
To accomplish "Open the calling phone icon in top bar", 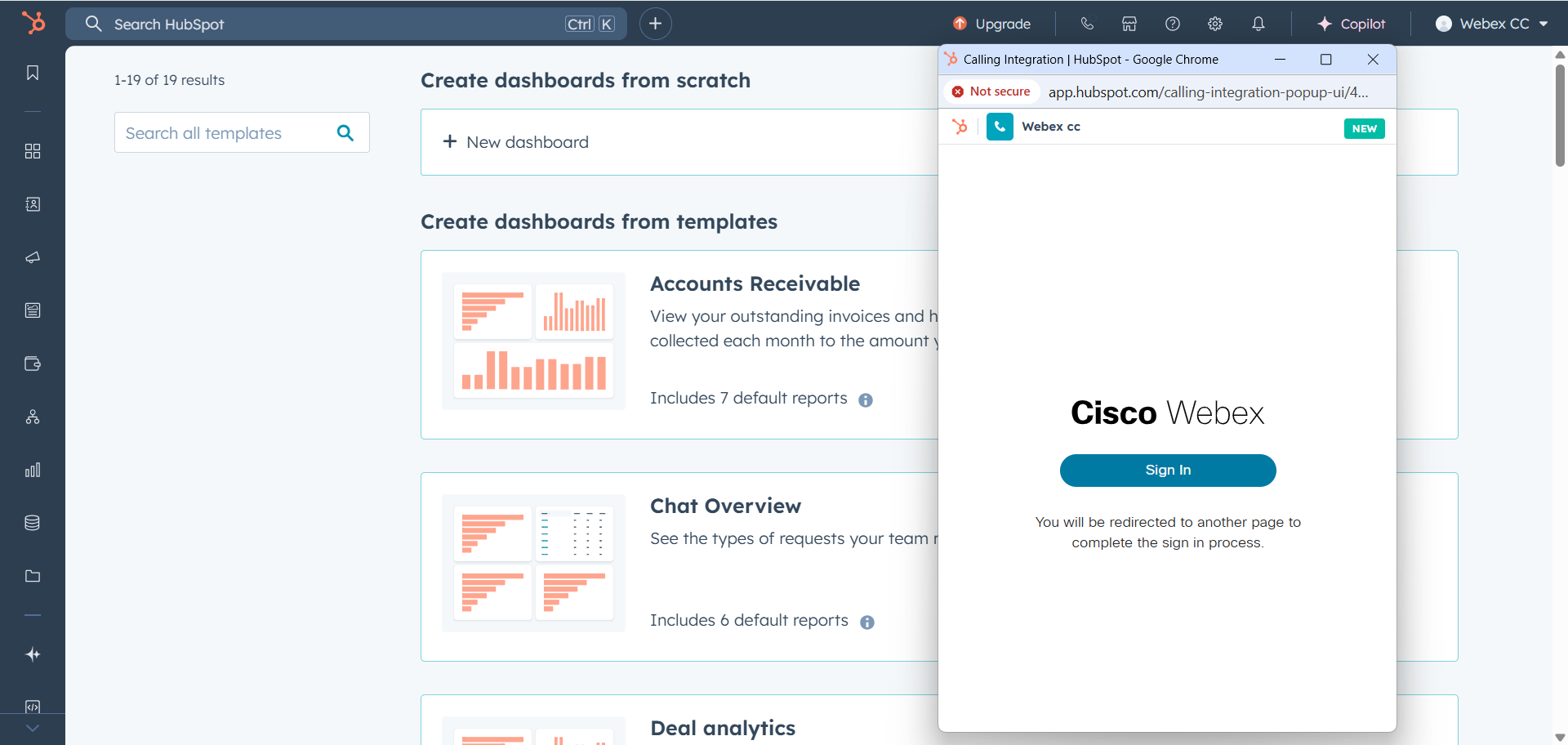I will [x=1087, y=24].
